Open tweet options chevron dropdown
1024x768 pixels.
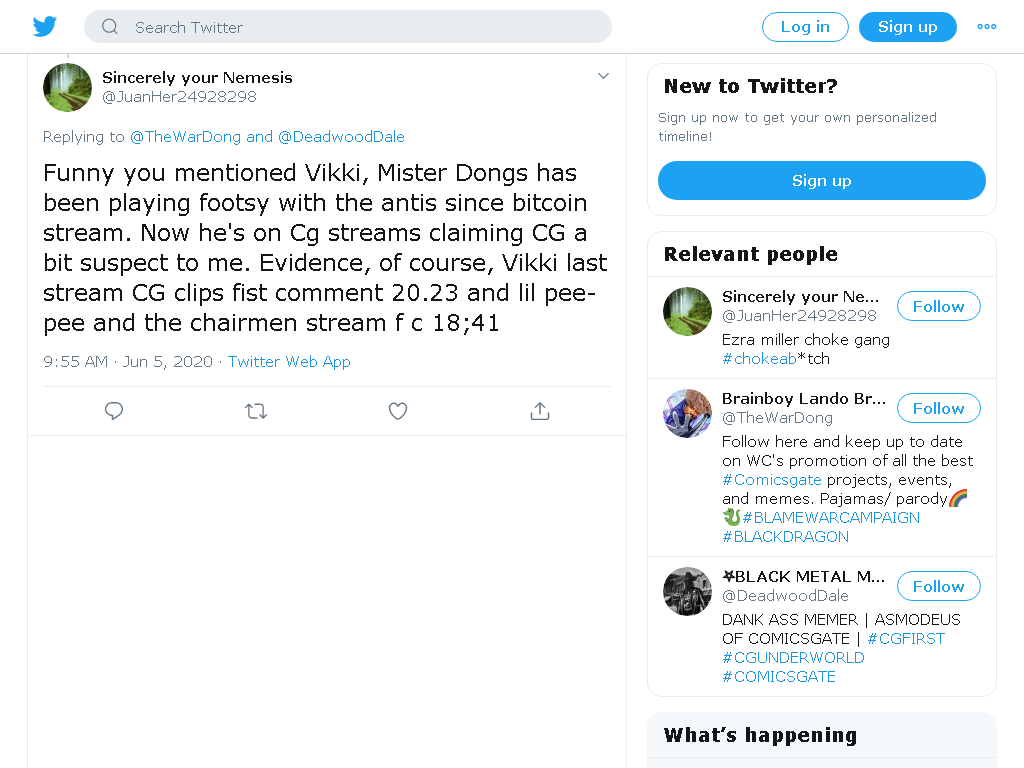(x=603, y=76)
